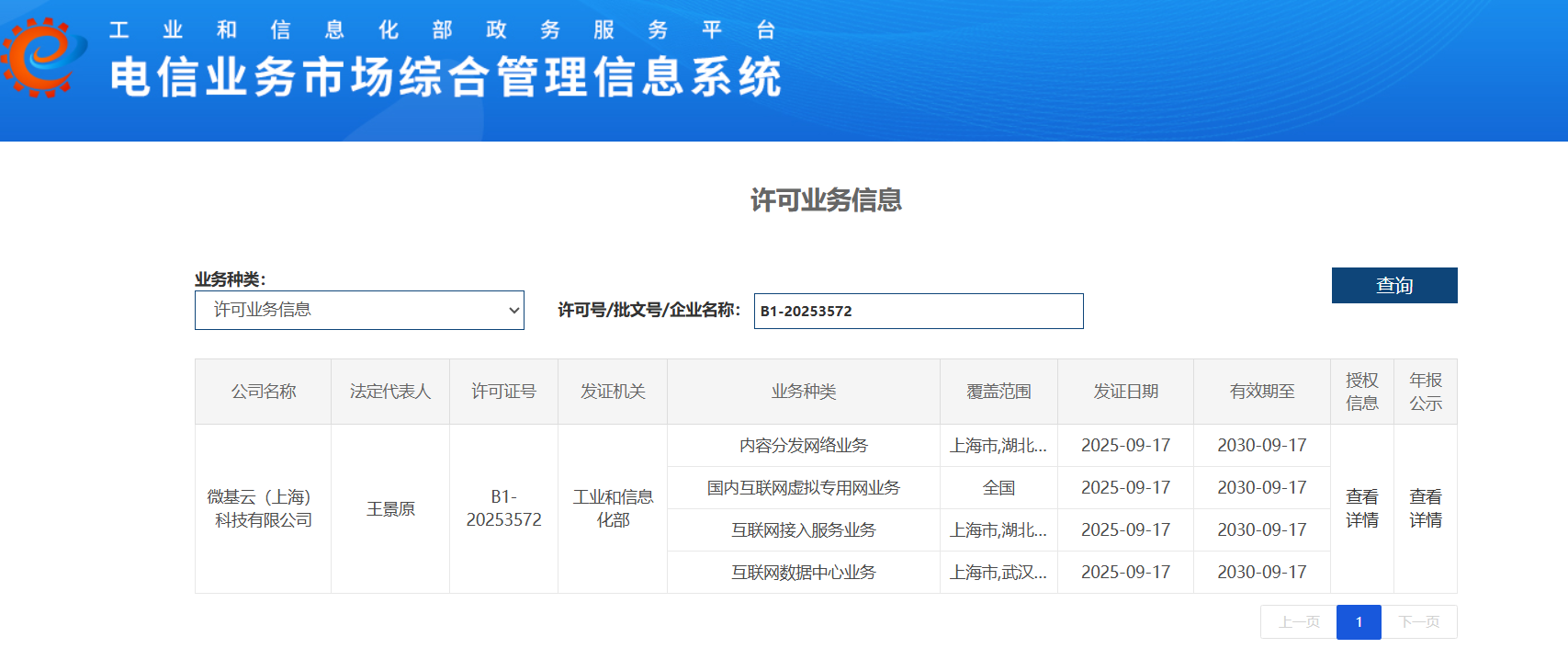Select the 互联网数据中心业务 row

pos(803,573)
